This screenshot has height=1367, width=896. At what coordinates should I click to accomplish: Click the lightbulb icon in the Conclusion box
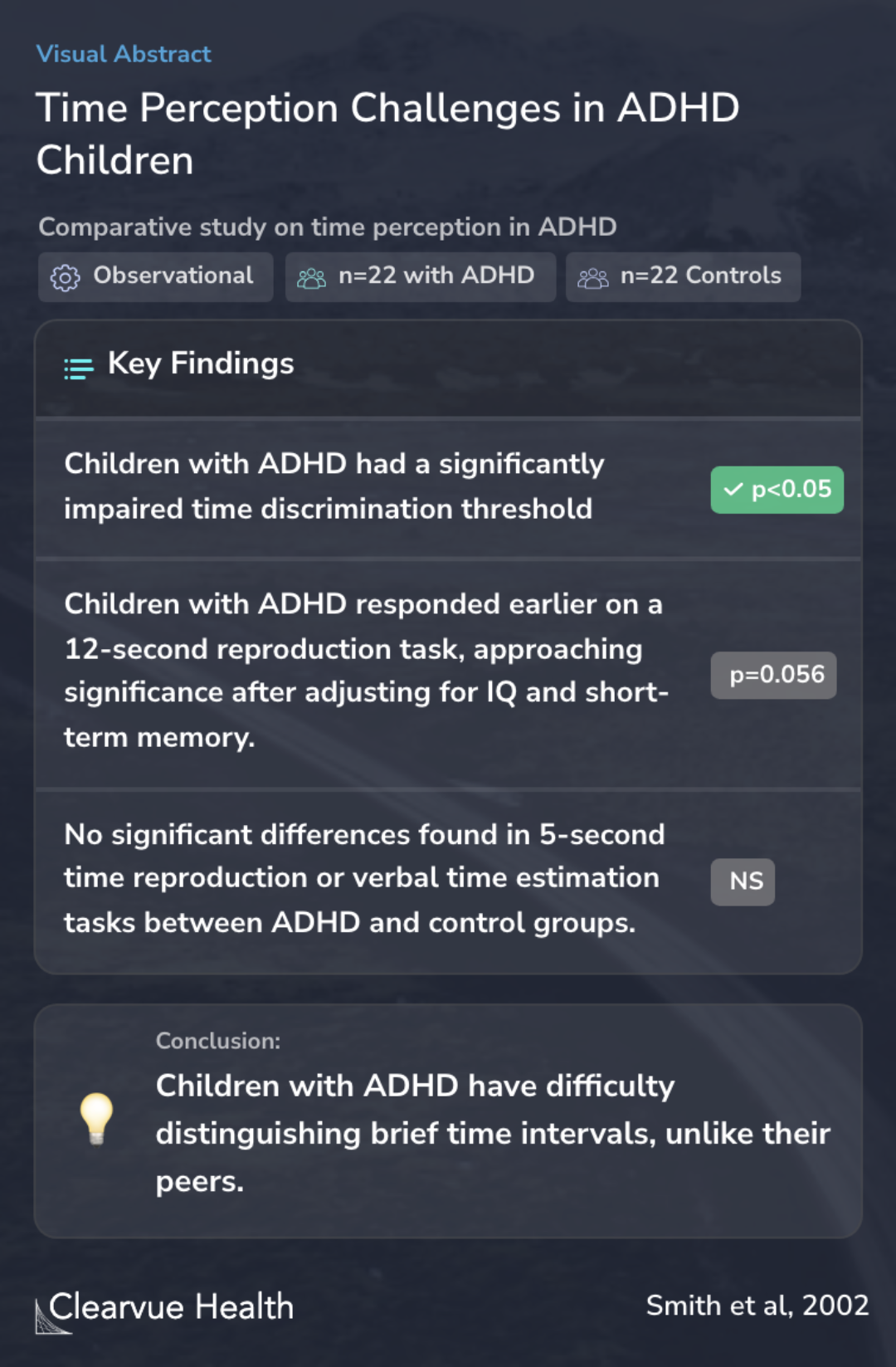click(96, 1119)
